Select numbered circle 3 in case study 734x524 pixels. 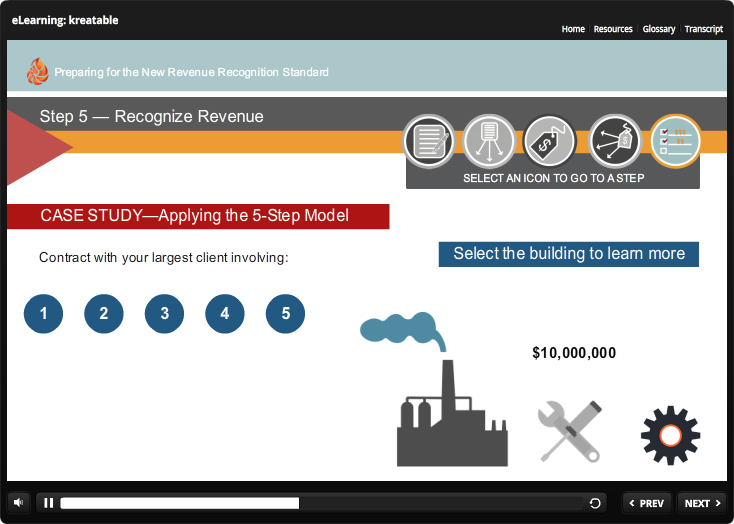click(164, 314)
